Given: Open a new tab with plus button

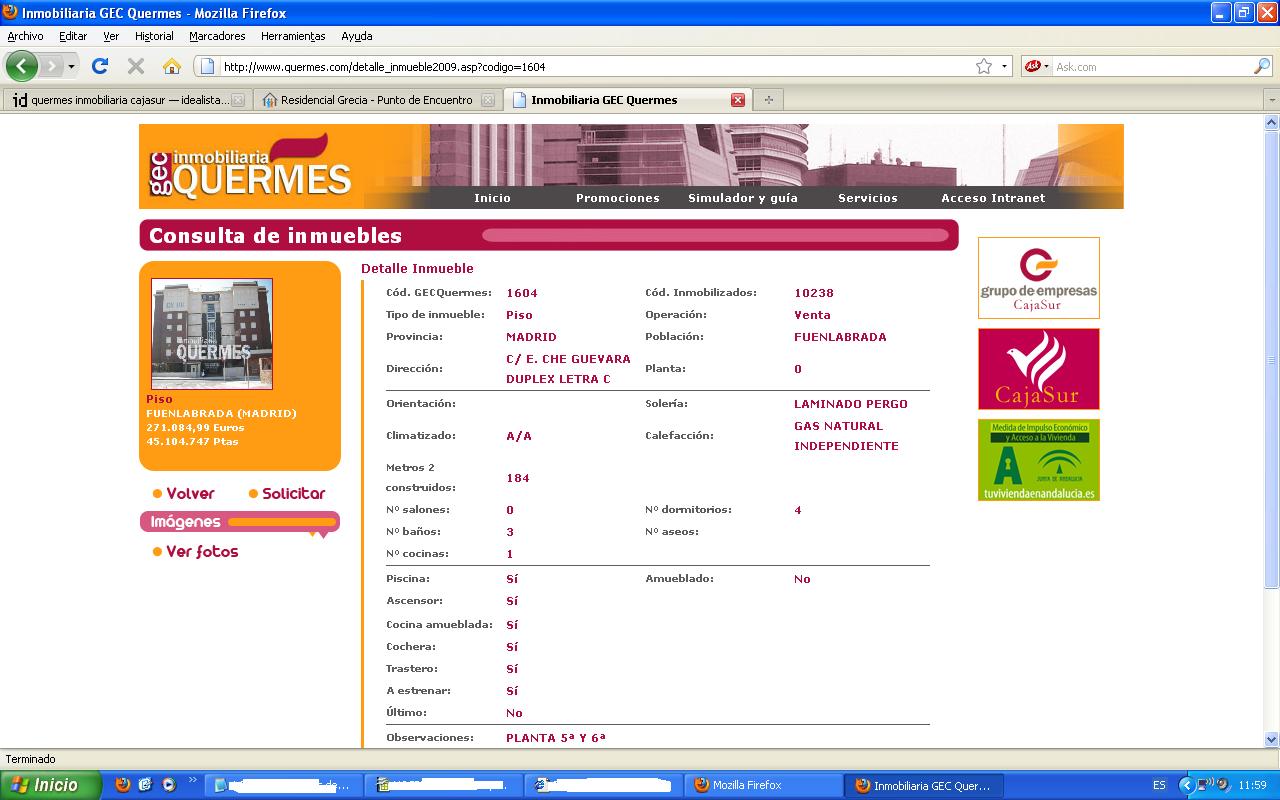Looking at the screenshot, I should pos(768,100).
